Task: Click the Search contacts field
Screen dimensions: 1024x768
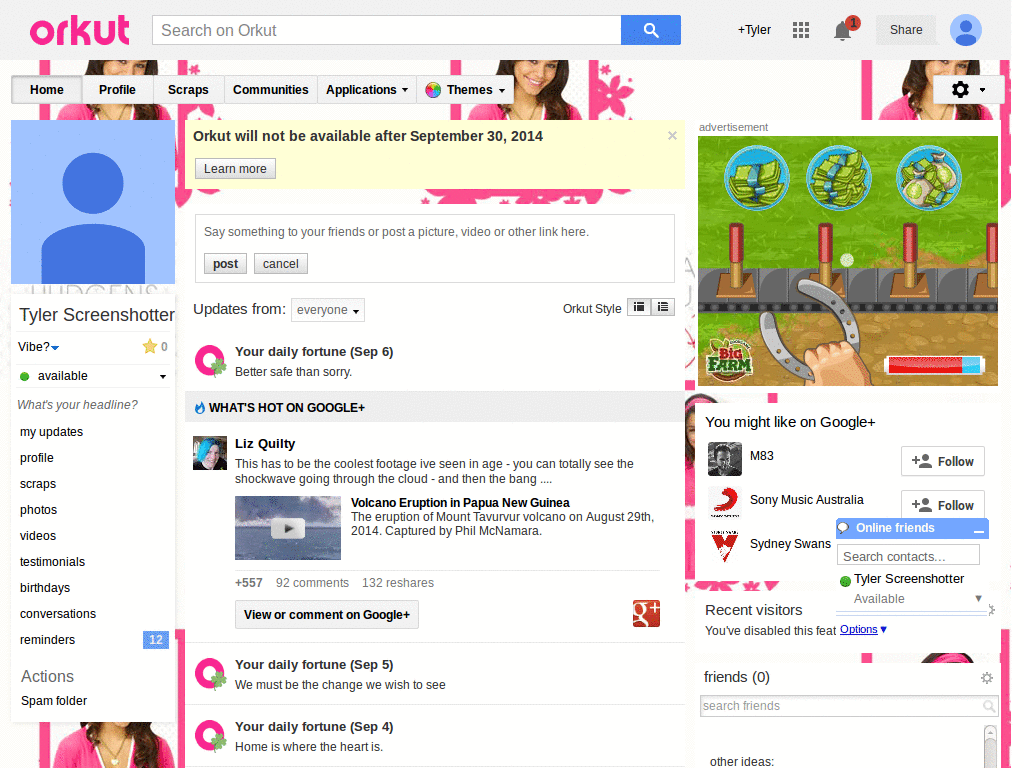Action: click(x=908, y=556)
